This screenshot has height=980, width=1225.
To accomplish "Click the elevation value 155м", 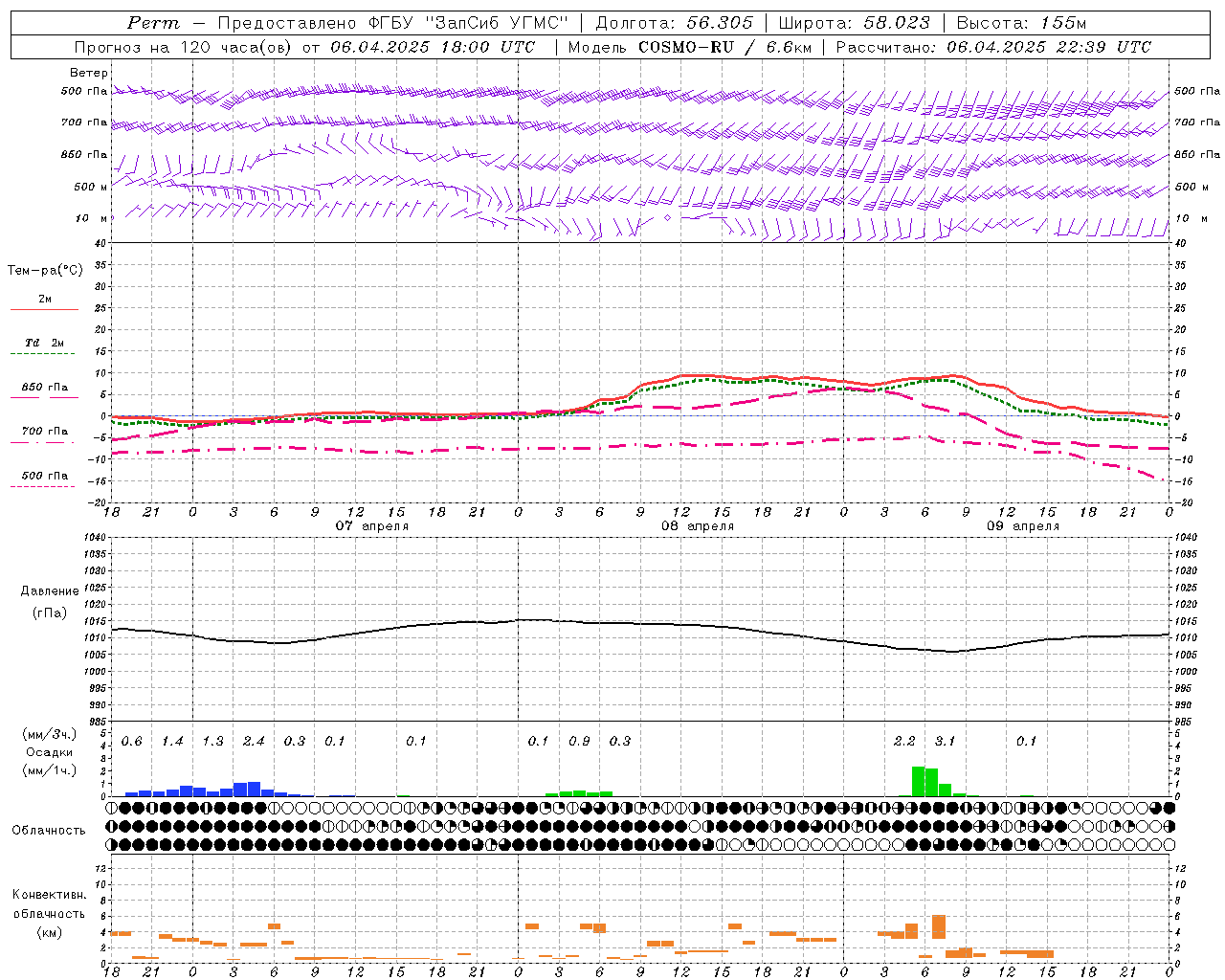I will [x=1062, y=23].
